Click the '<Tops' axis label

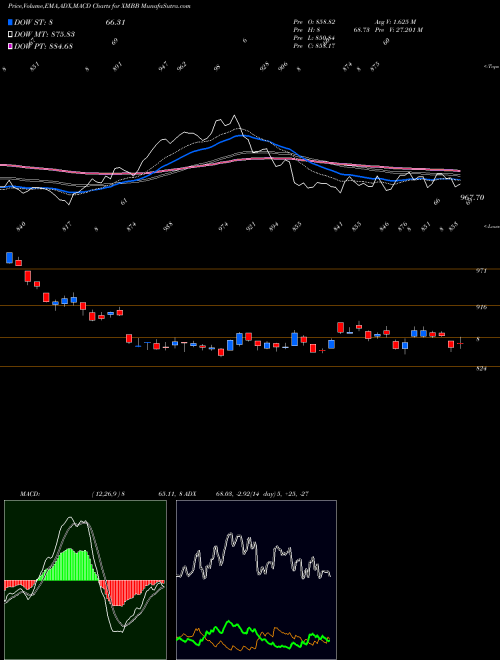(491, 67)
